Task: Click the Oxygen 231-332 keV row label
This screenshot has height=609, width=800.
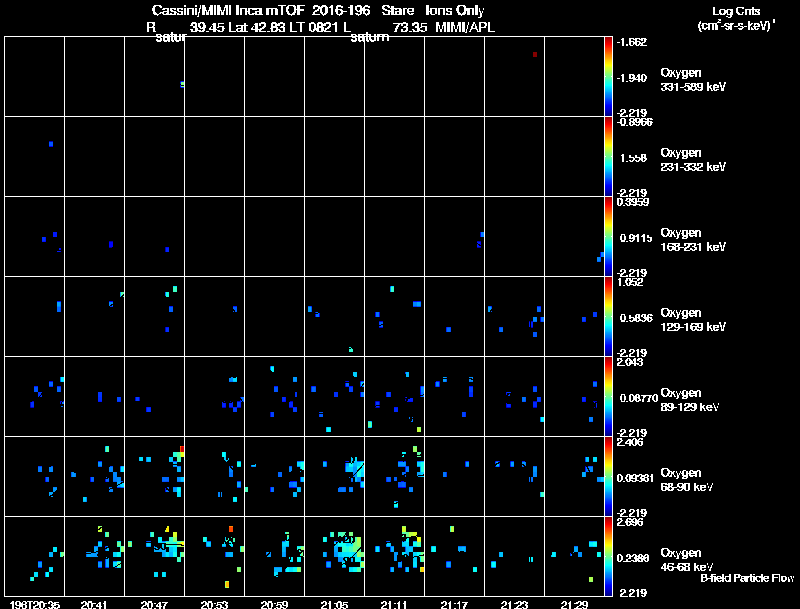Action: pos(693,160)
